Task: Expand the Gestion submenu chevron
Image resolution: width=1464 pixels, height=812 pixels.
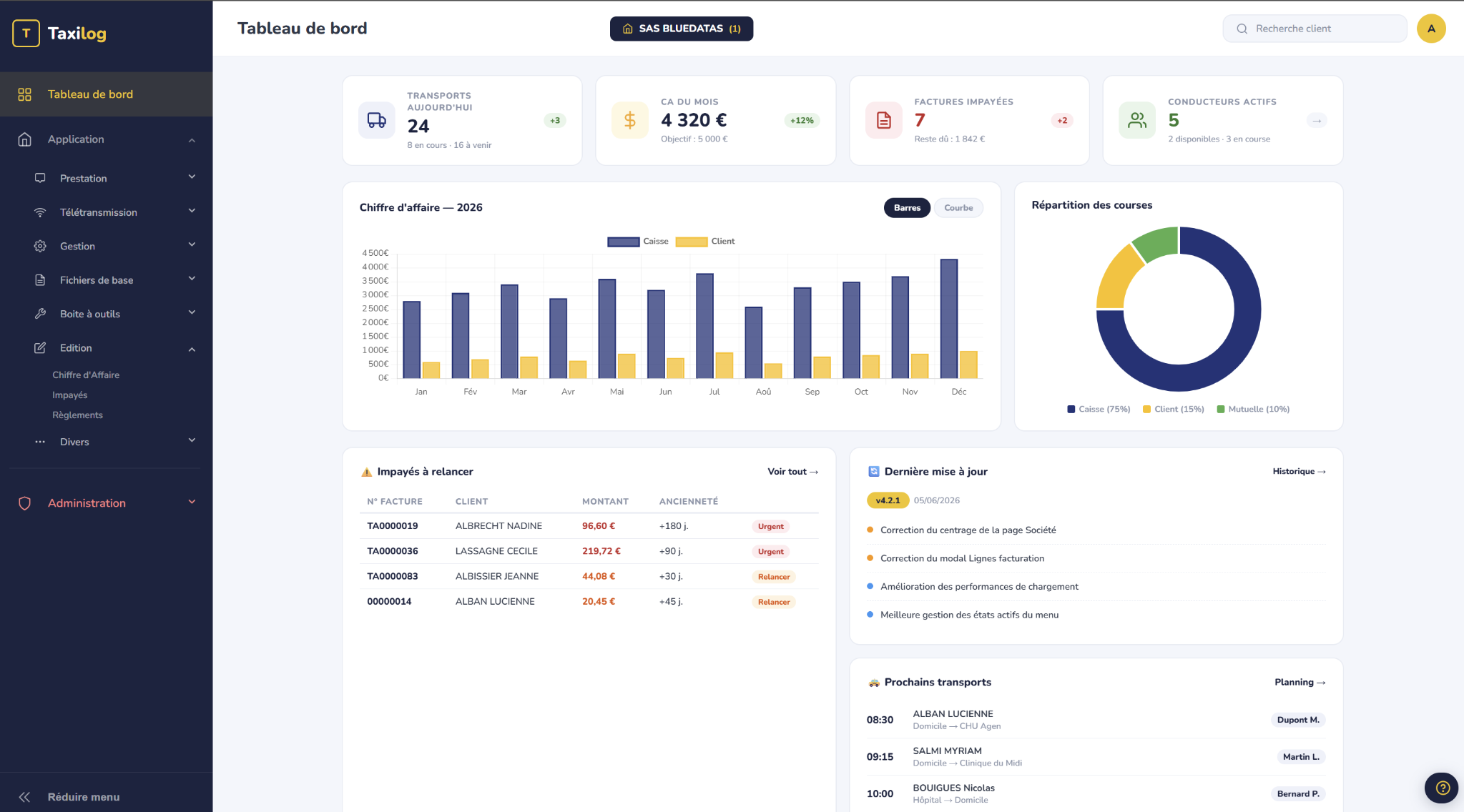Action: coord(192,245)
